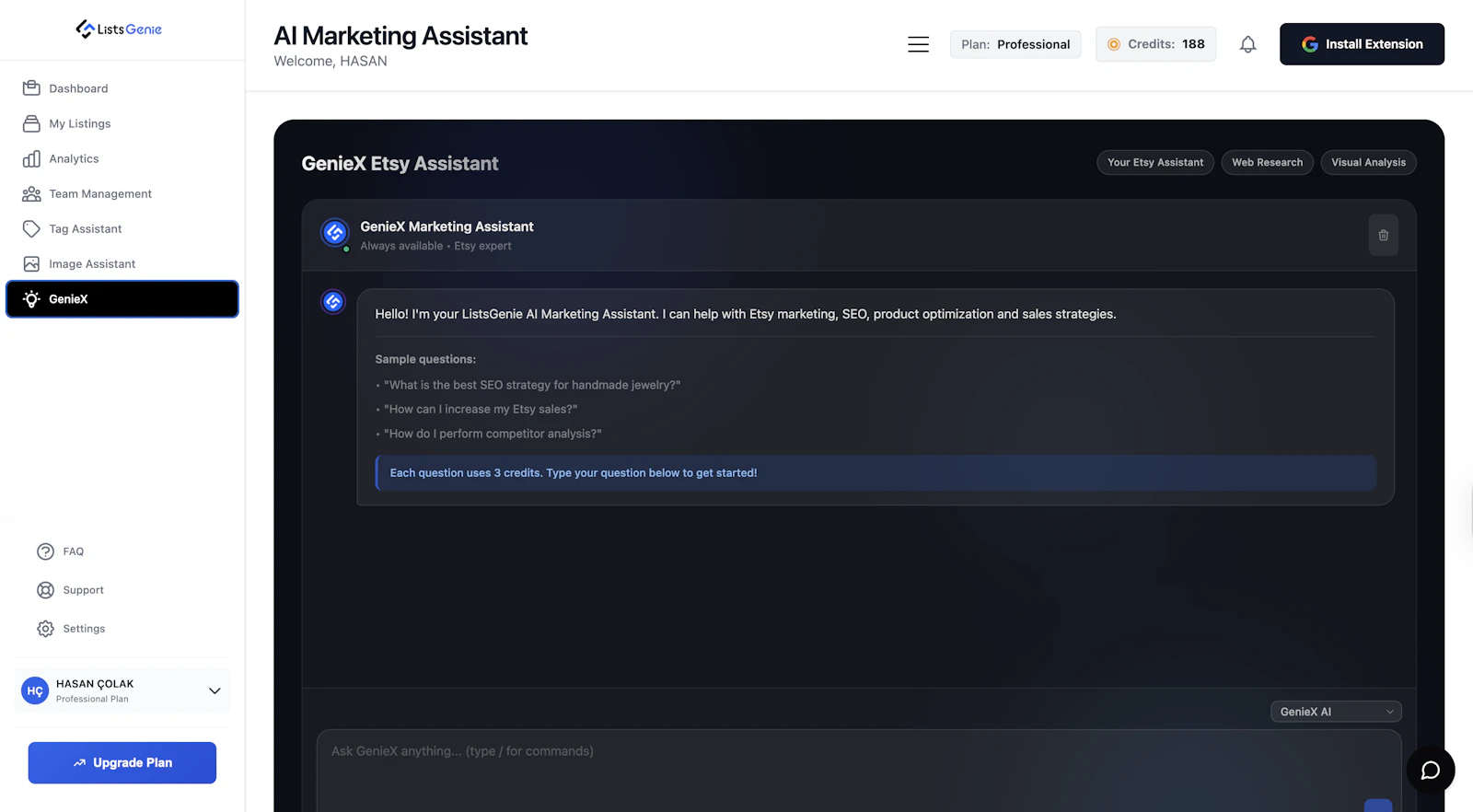Click the credits coin icon
The width and height of the screenshot is (1473, 812).
point(1114,44)
